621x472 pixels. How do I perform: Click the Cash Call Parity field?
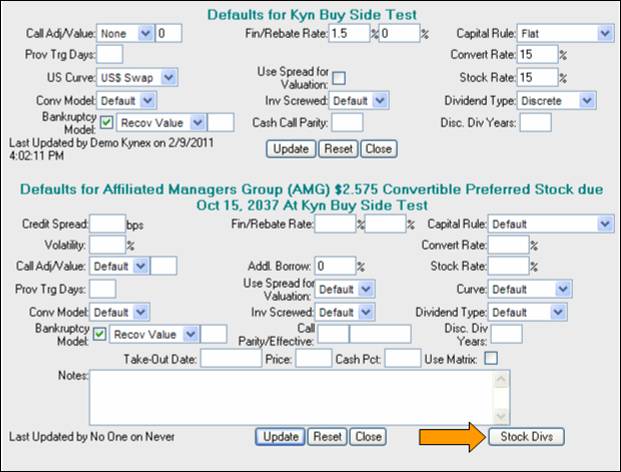coord(347,123)
